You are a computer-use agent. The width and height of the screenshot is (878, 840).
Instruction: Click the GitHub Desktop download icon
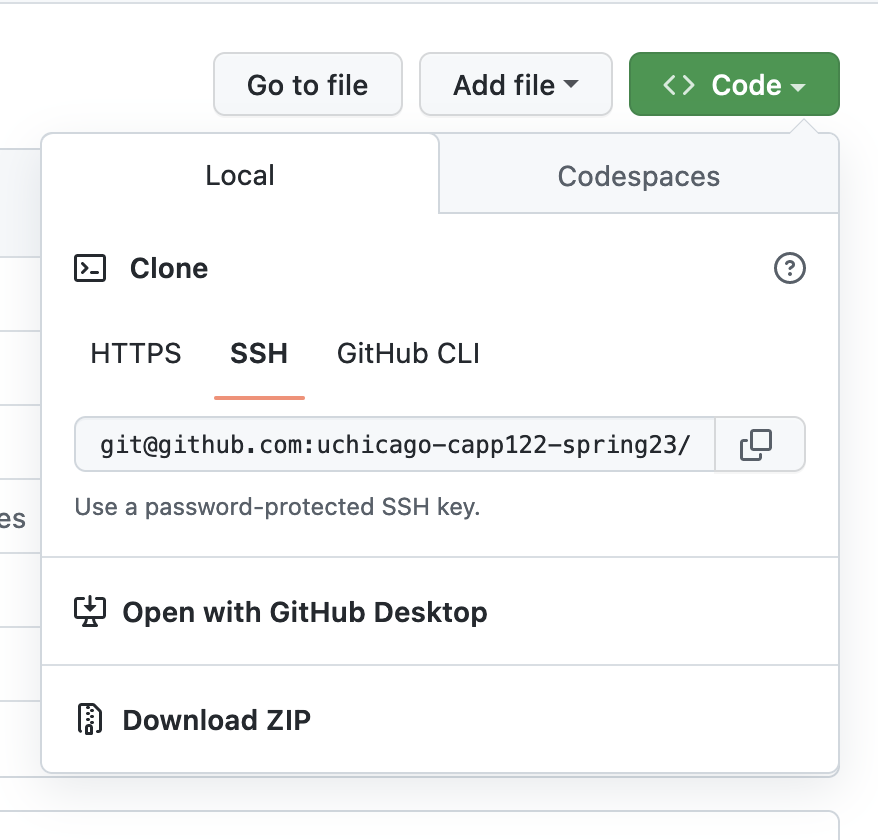pyautogui.click(x=90, y=611)
